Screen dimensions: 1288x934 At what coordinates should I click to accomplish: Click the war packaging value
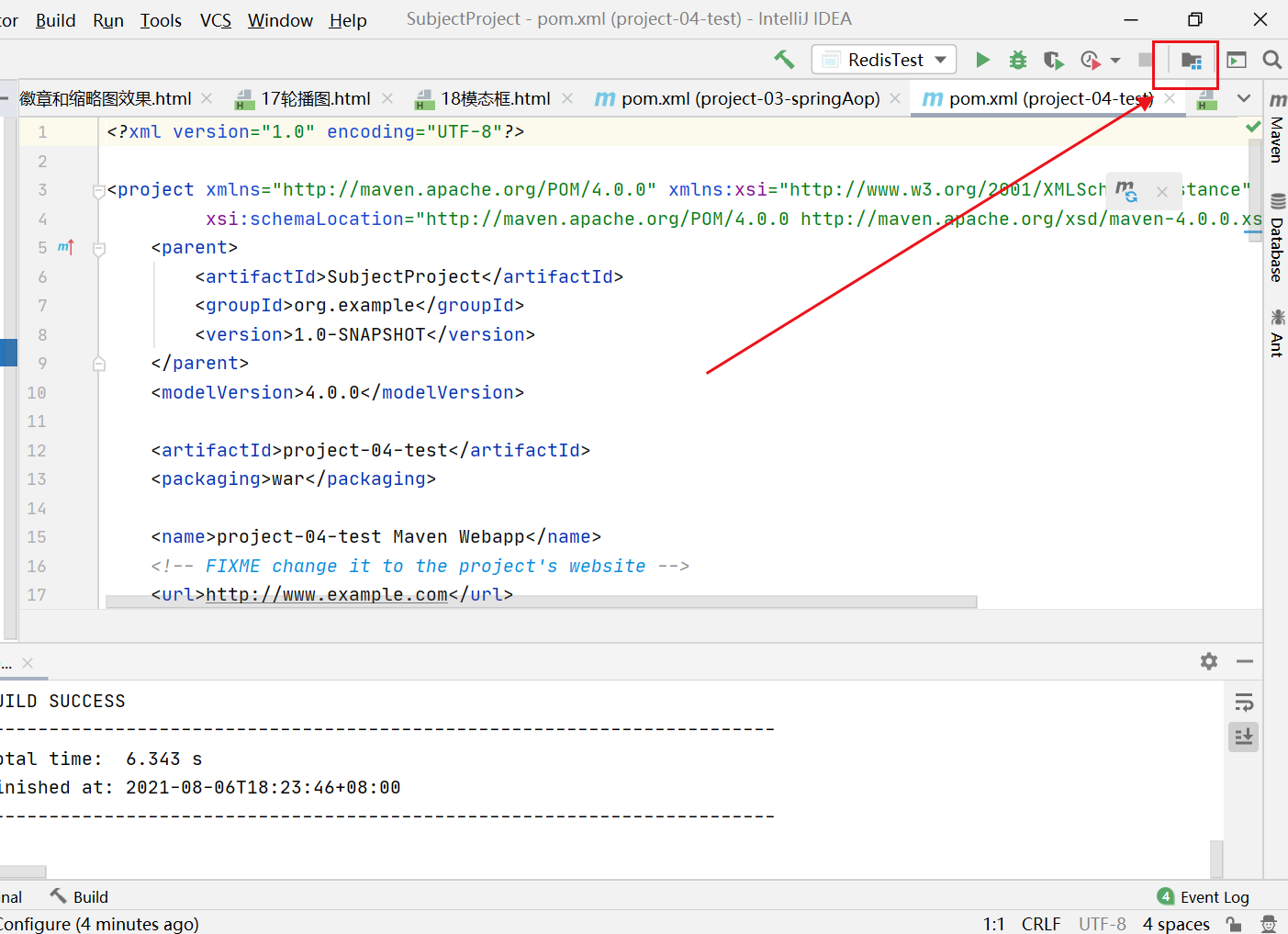288,478
